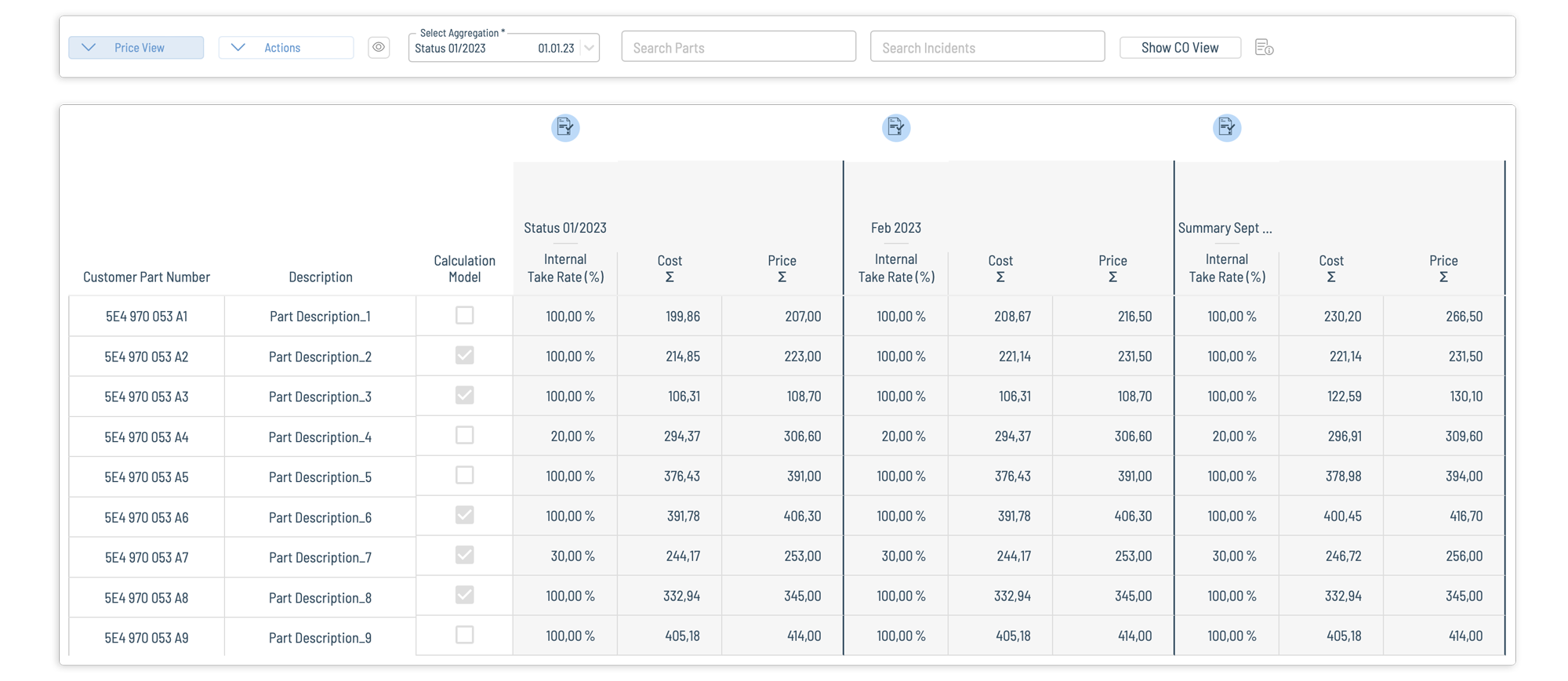Select part number 5E4 970 053 A1
The height and width of the screenshot is (681, 1568).
click(x=147, y=317)
